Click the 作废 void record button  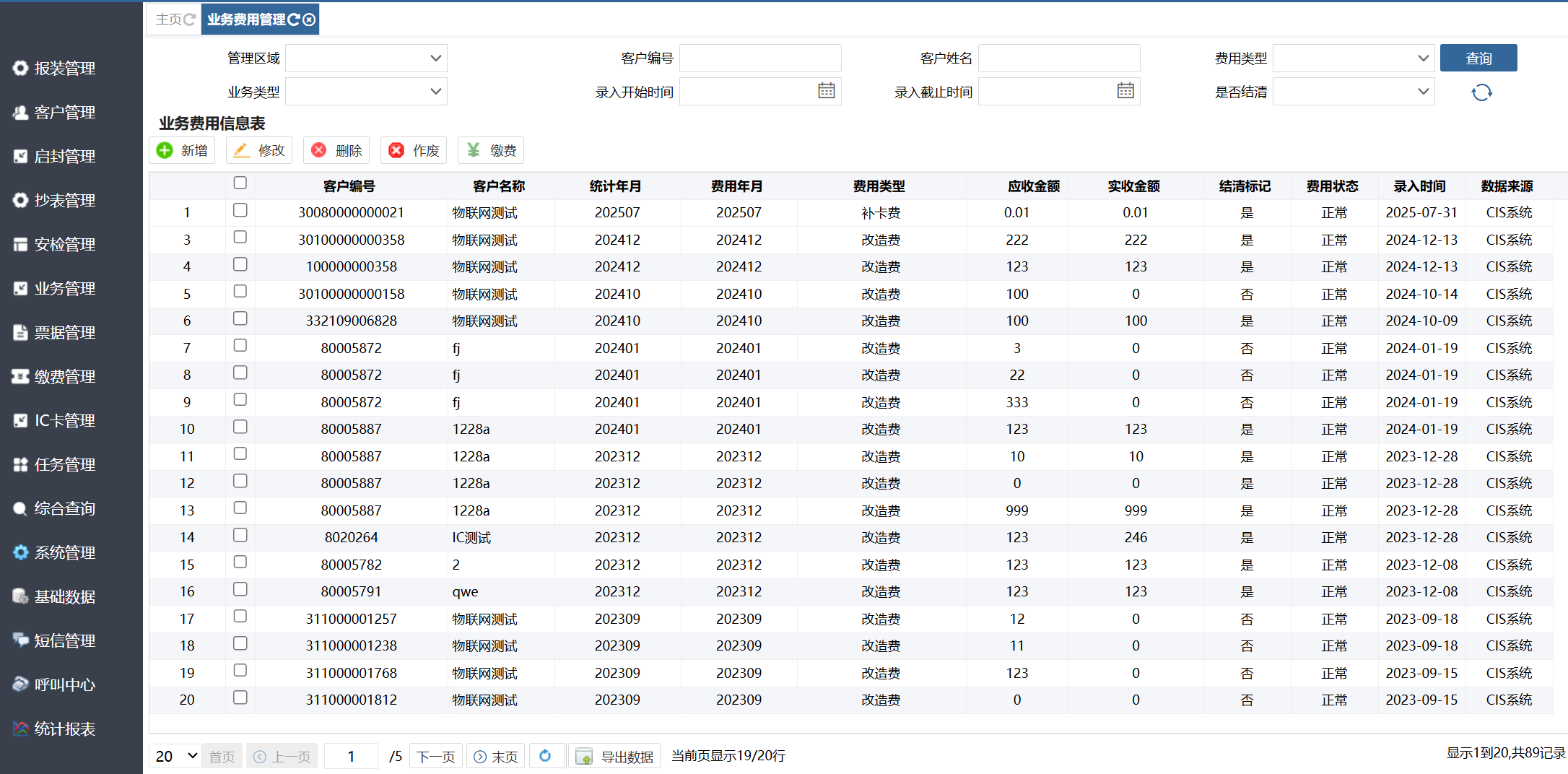[414, 150]
